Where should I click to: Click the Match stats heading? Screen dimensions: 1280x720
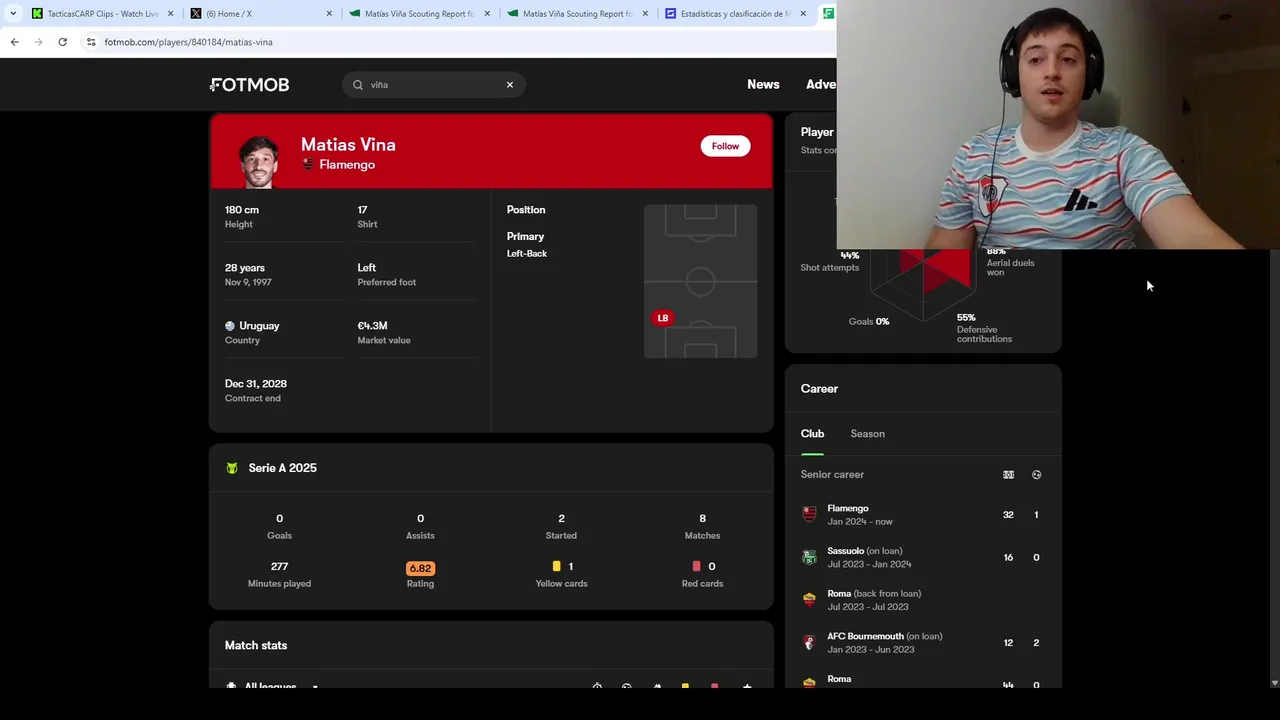256,646
